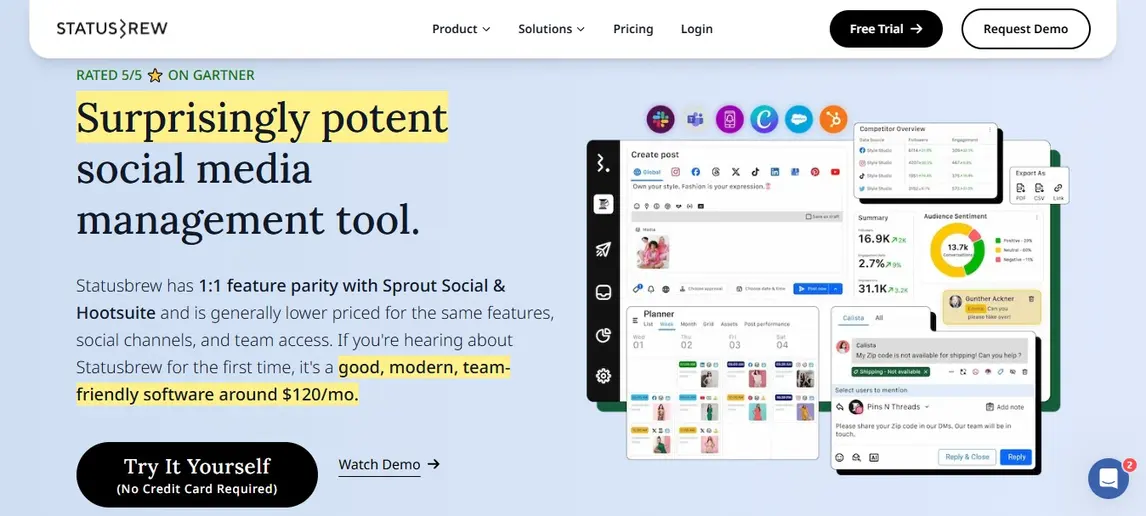Click the Audience Sentiment donut chart
Screen dimensions: 1146x516
click(x=958, y=250)
